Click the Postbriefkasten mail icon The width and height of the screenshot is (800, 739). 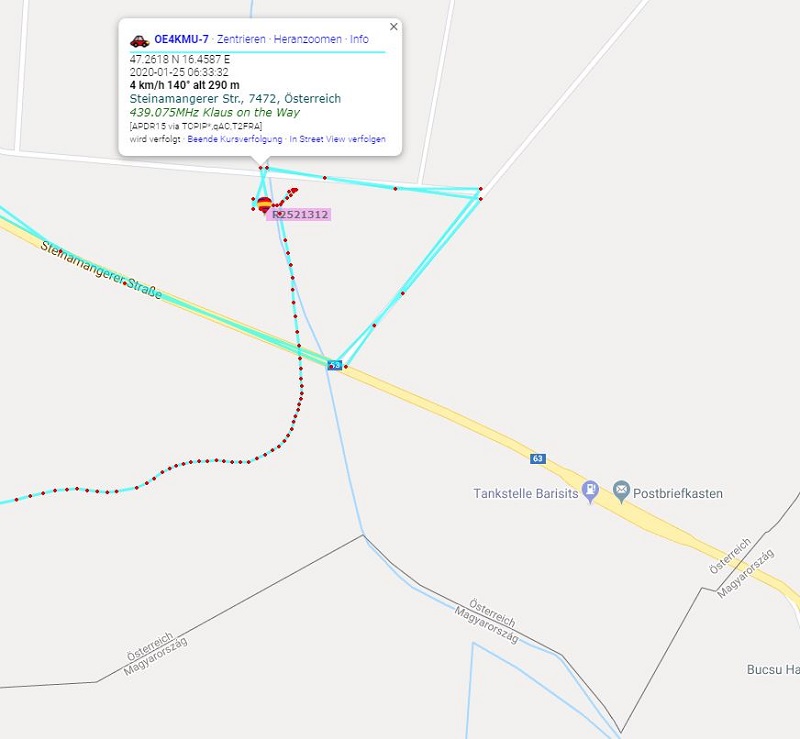pyautogui.click(x=621, y=491)
